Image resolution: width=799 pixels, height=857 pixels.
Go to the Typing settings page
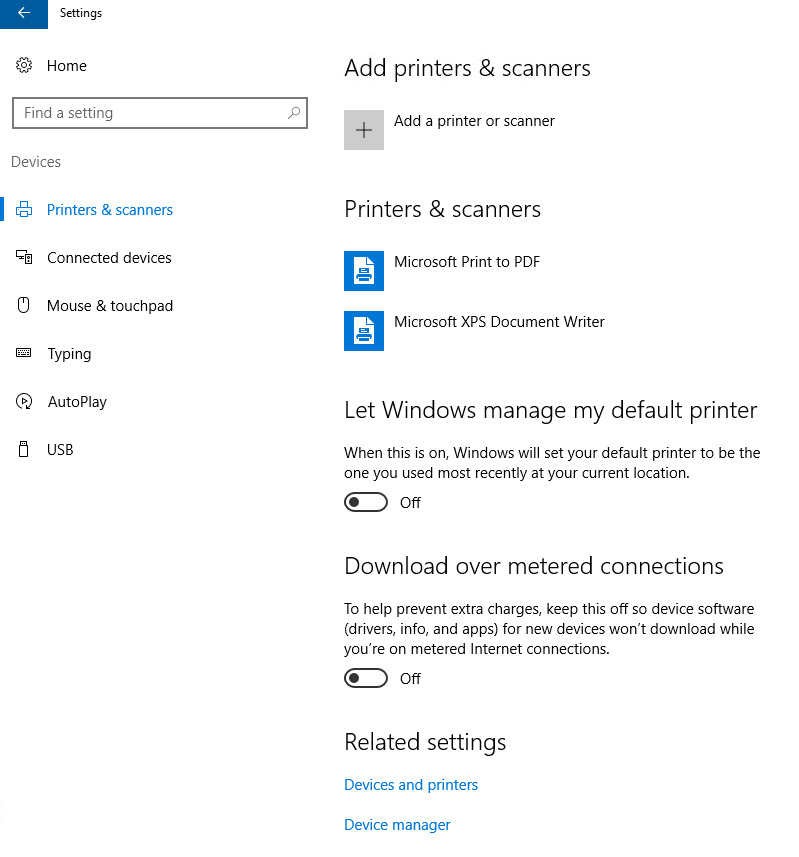pos(69,354)
